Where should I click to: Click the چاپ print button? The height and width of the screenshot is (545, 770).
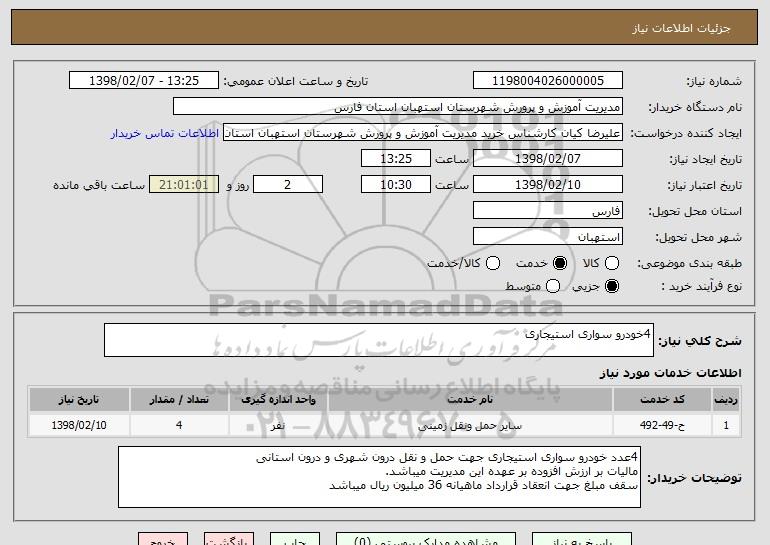[295, 539]
